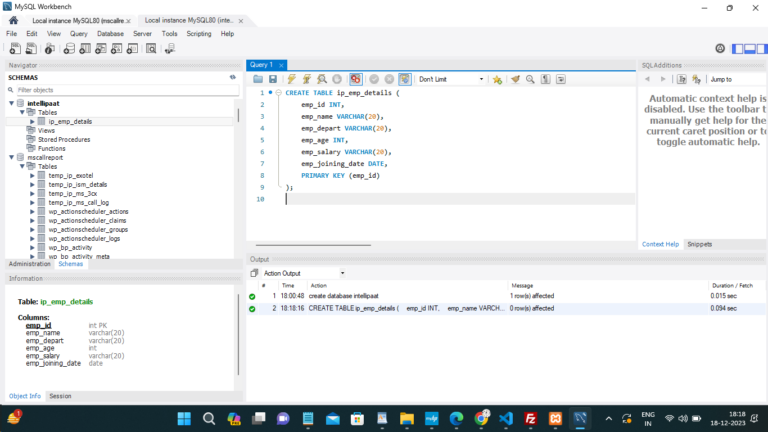Toggle auto-commit mode

coord(405,79)
